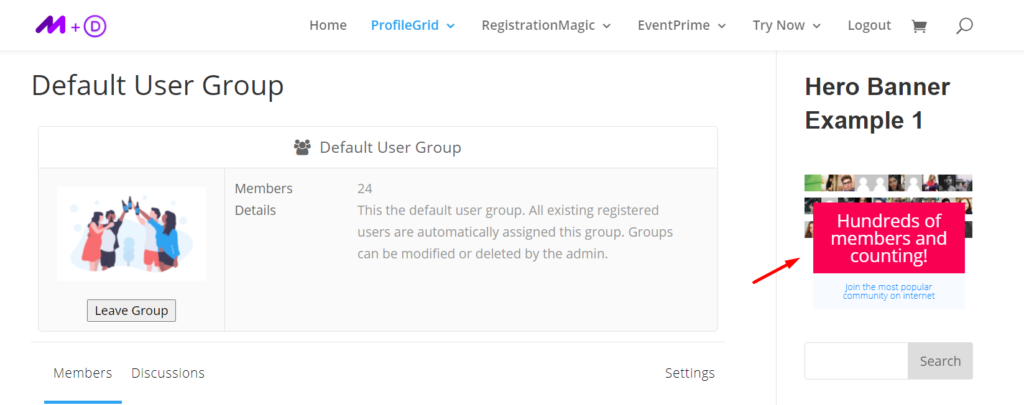Click the pink Hundreds of members banner
This screenshot has height=405, width=1024.
point(888,239)
